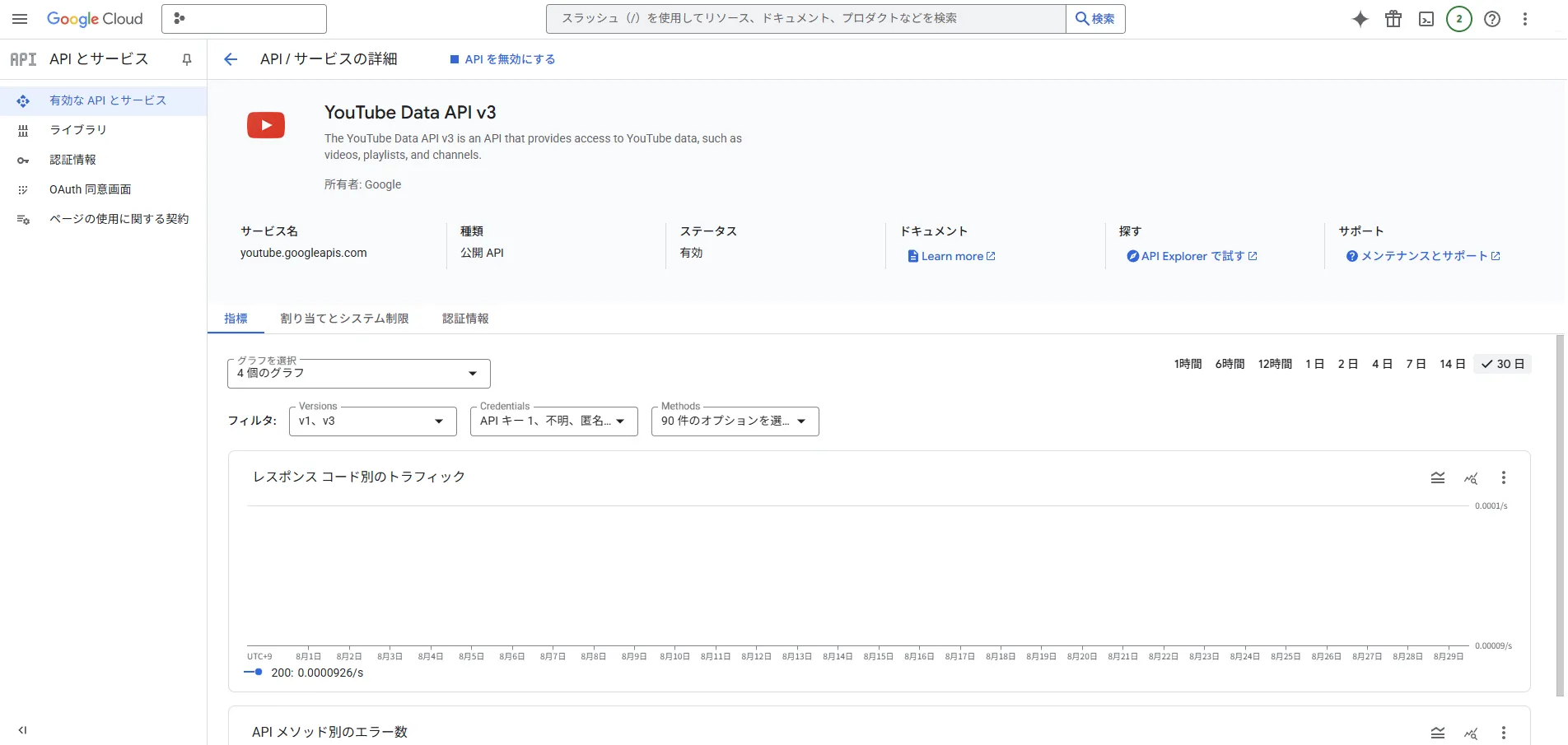
Task: Click the ライブラリ grid icon
Action: tap(23, 130)
